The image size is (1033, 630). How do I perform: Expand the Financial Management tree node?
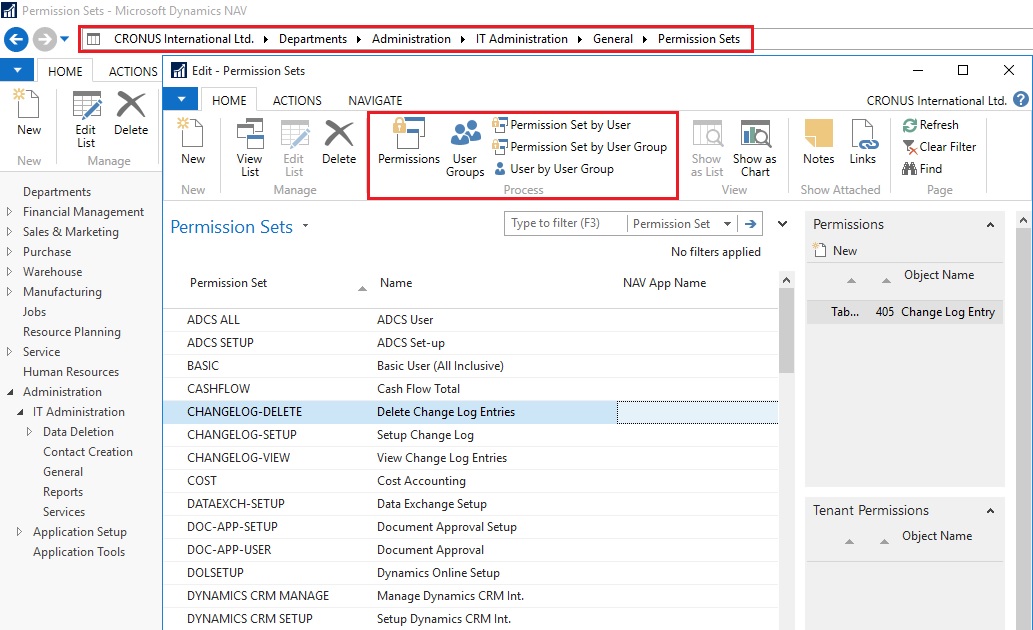click(10, 212)
